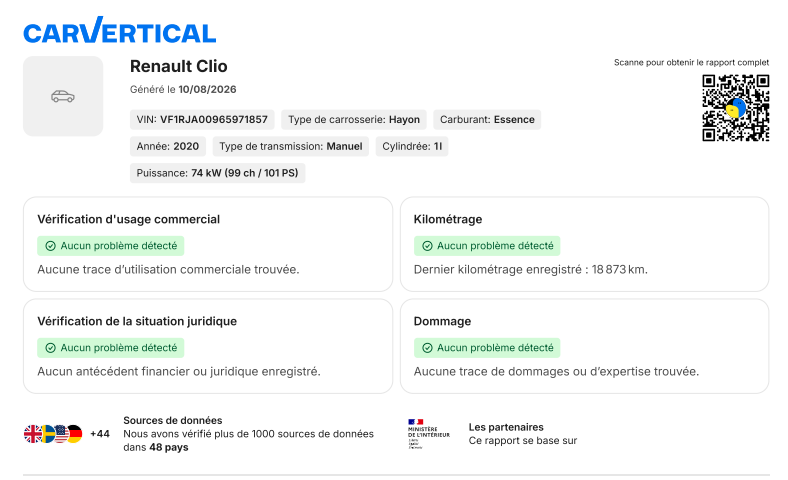Click Aucune trace d'utilisation commerciale trouvée text
The width and height of the screenshot is (788, 480).
click(x=168, y=269)
